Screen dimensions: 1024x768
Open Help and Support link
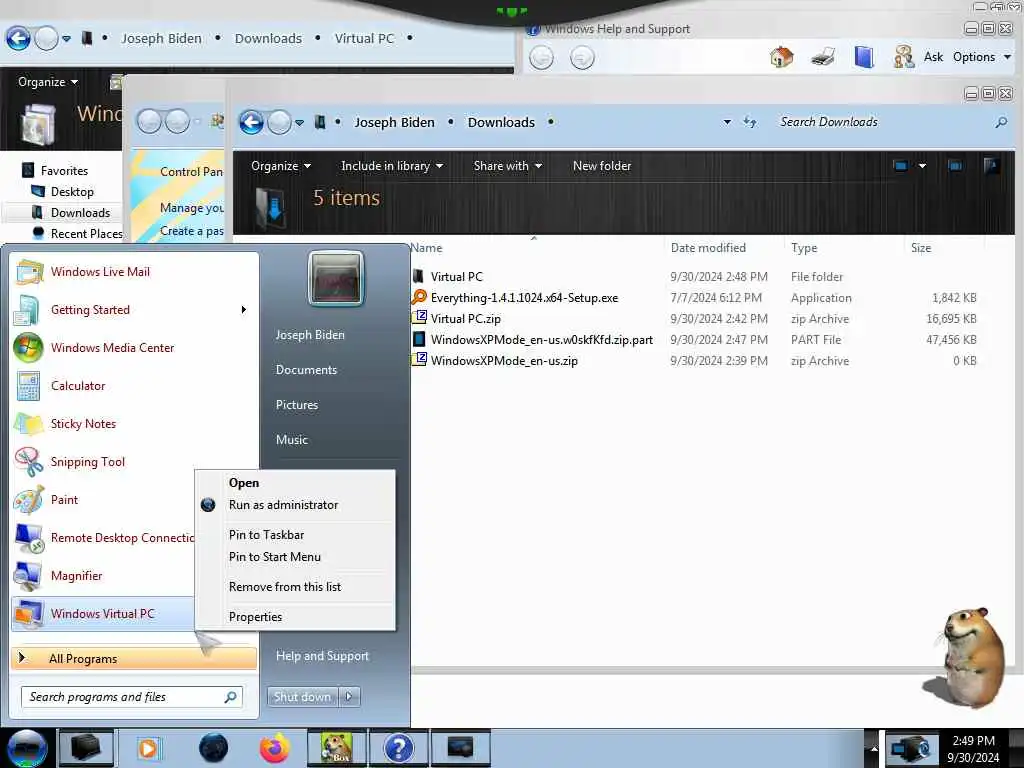point(322,656)
